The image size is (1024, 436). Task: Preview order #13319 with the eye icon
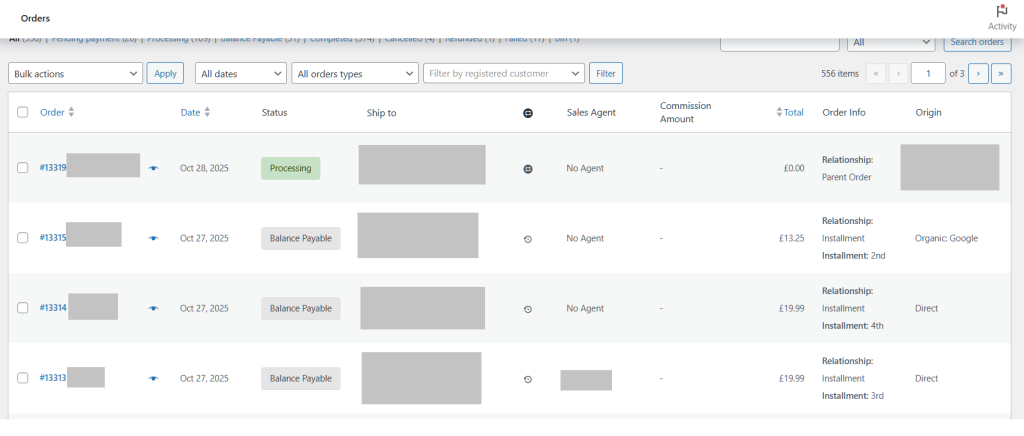point(153,168)
